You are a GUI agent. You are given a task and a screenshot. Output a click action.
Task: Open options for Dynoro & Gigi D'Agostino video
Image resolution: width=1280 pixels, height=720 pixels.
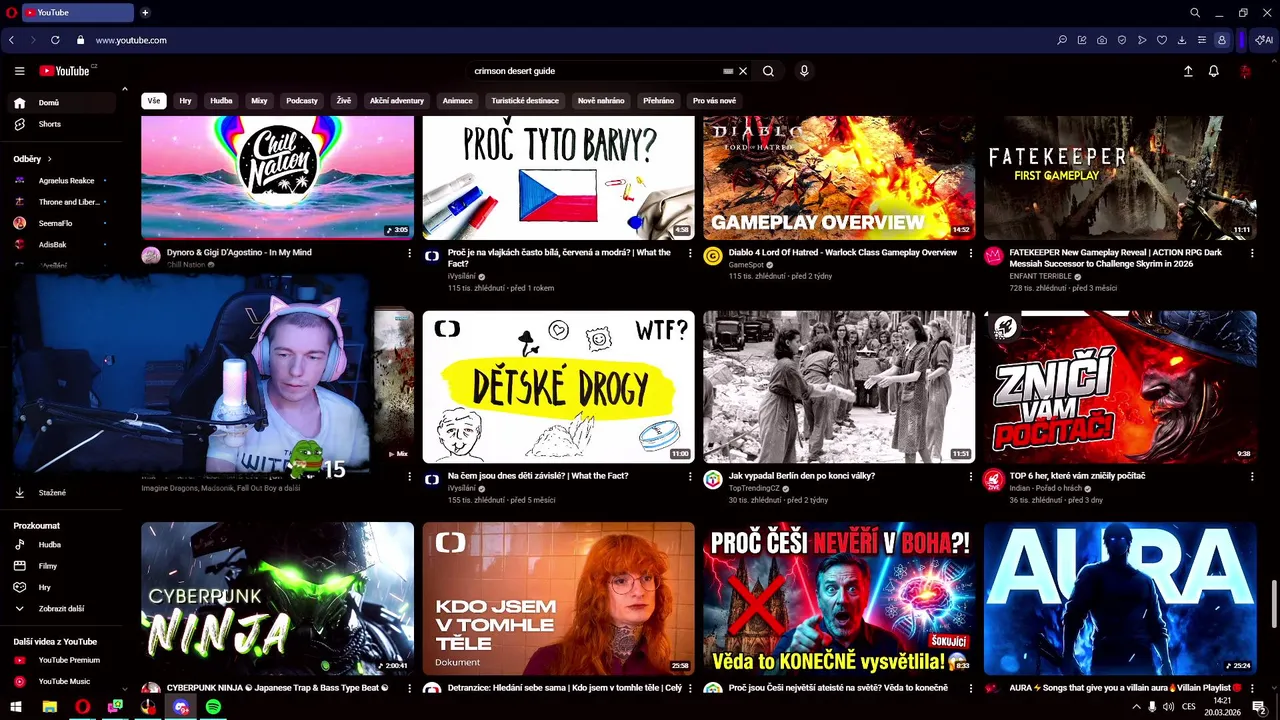click(x=408, y=254)
